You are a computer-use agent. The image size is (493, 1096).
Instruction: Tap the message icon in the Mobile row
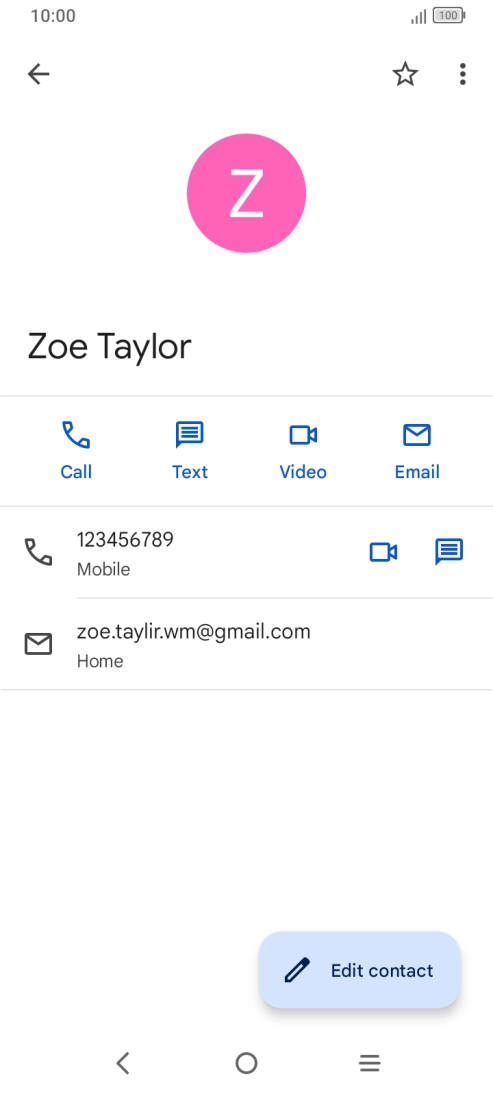[x=449, y=552]
